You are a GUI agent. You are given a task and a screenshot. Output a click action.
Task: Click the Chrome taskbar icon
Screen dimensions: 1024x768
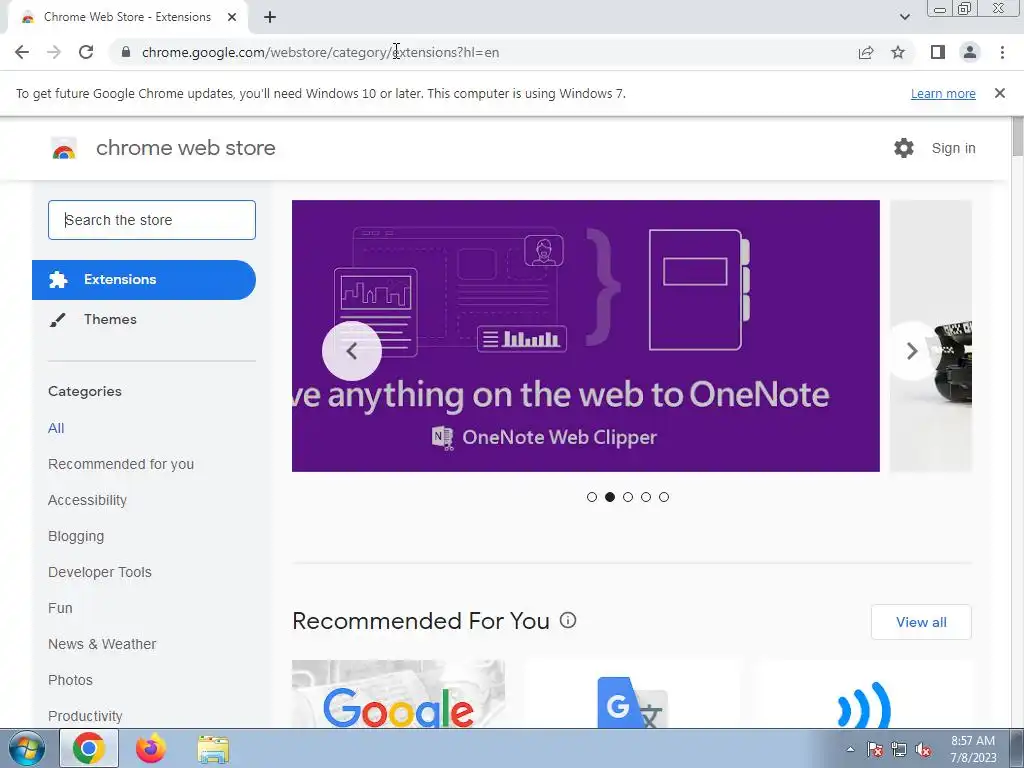[89, 748]
